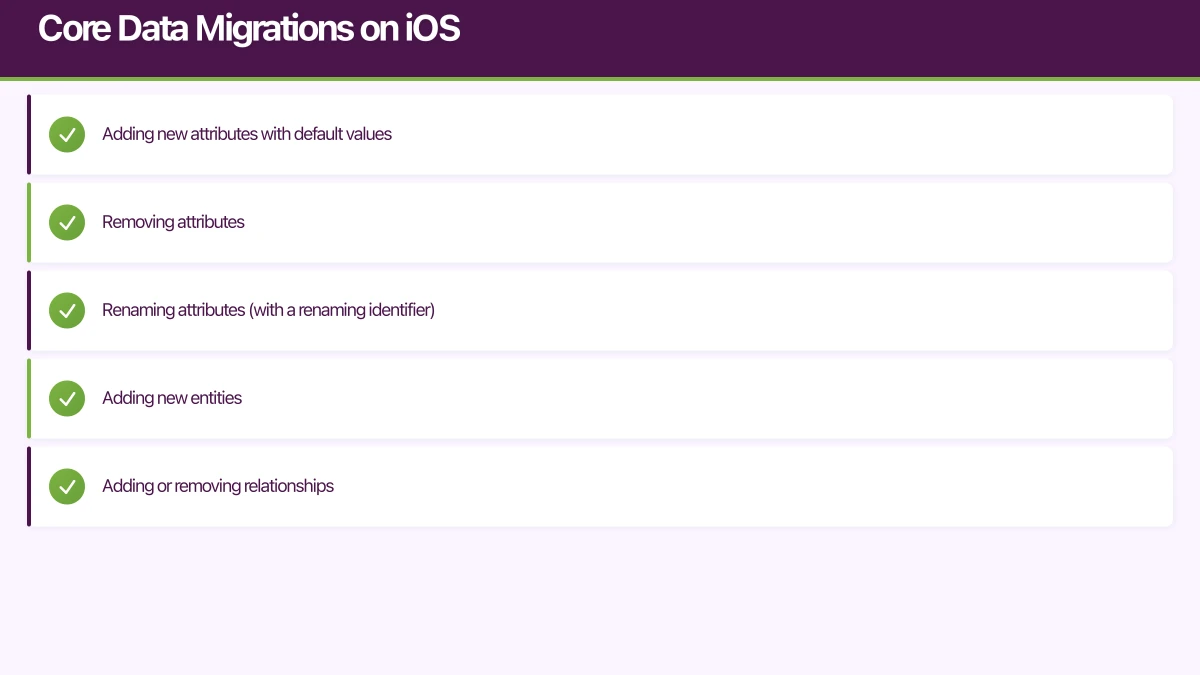This screenshot has width=1200, height=675.
Task: Click the 'Adding new entities' text label
Action: (171, 398)
